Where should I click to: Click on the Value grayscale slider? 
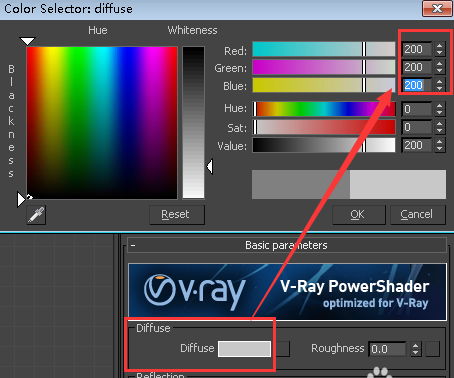(324, 145)
